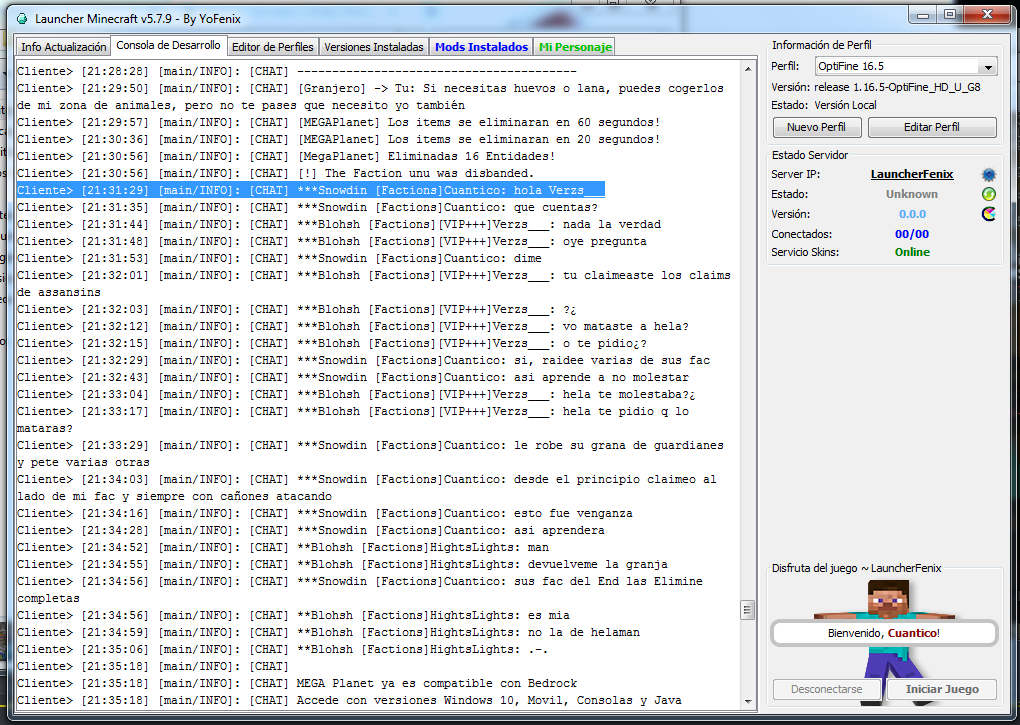Screen dimensions: 1020x725
Task: Follow the LauncherFenix server IP link
Action: pyautogui.click(x=911, y=175)
